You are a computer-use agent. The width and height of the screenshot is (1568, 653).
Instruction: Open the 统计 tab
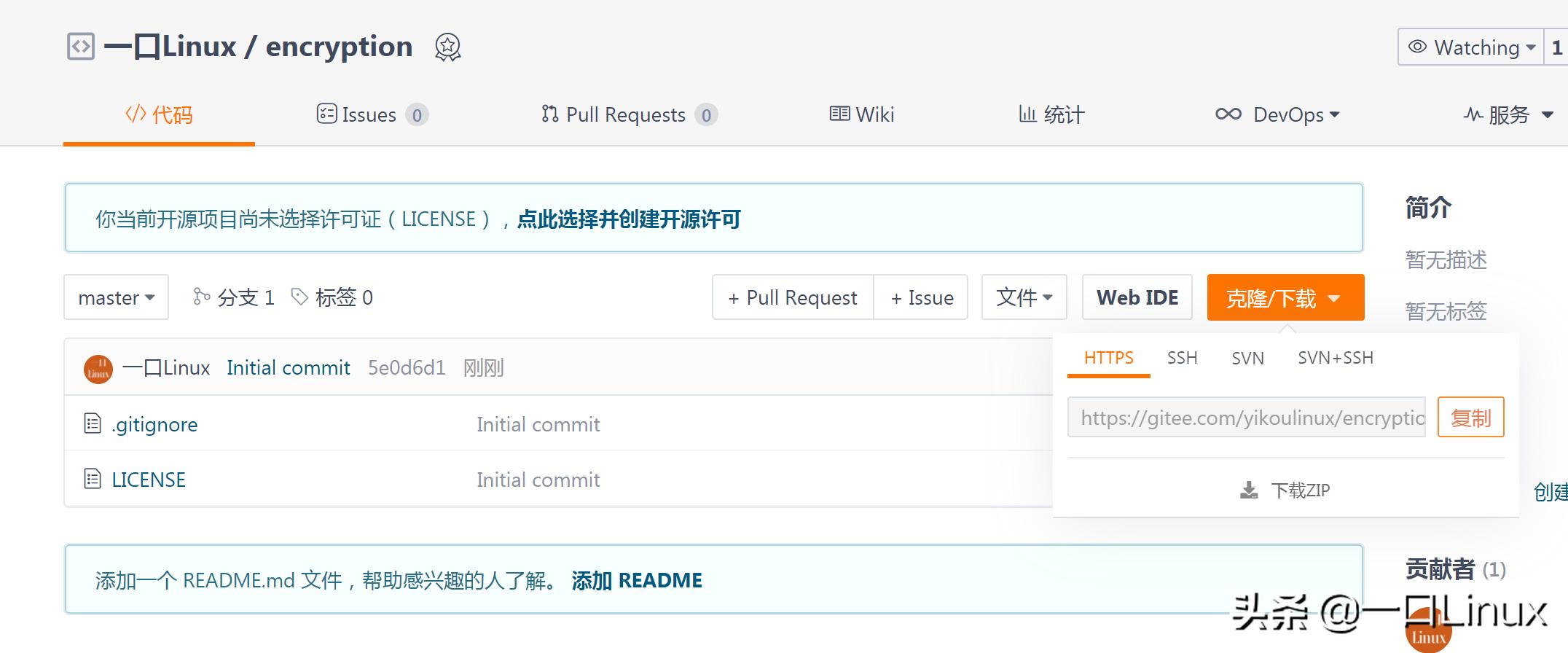1051,114
